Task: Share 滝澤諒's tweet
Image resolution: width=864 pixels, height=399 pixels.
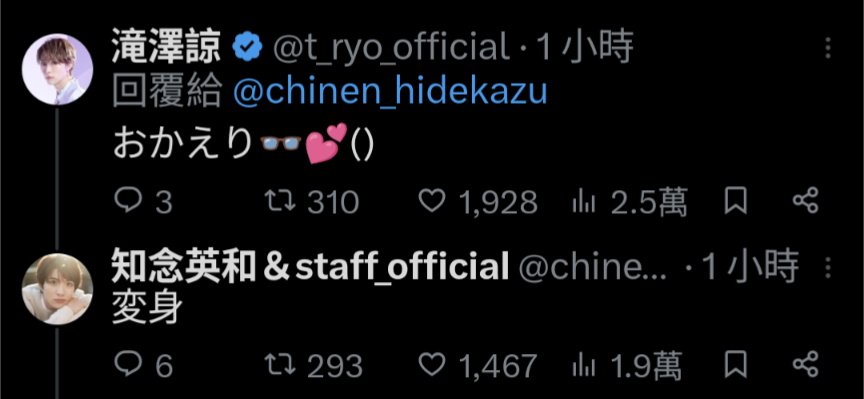Action: pyautogui.click(x=806, y=201)
